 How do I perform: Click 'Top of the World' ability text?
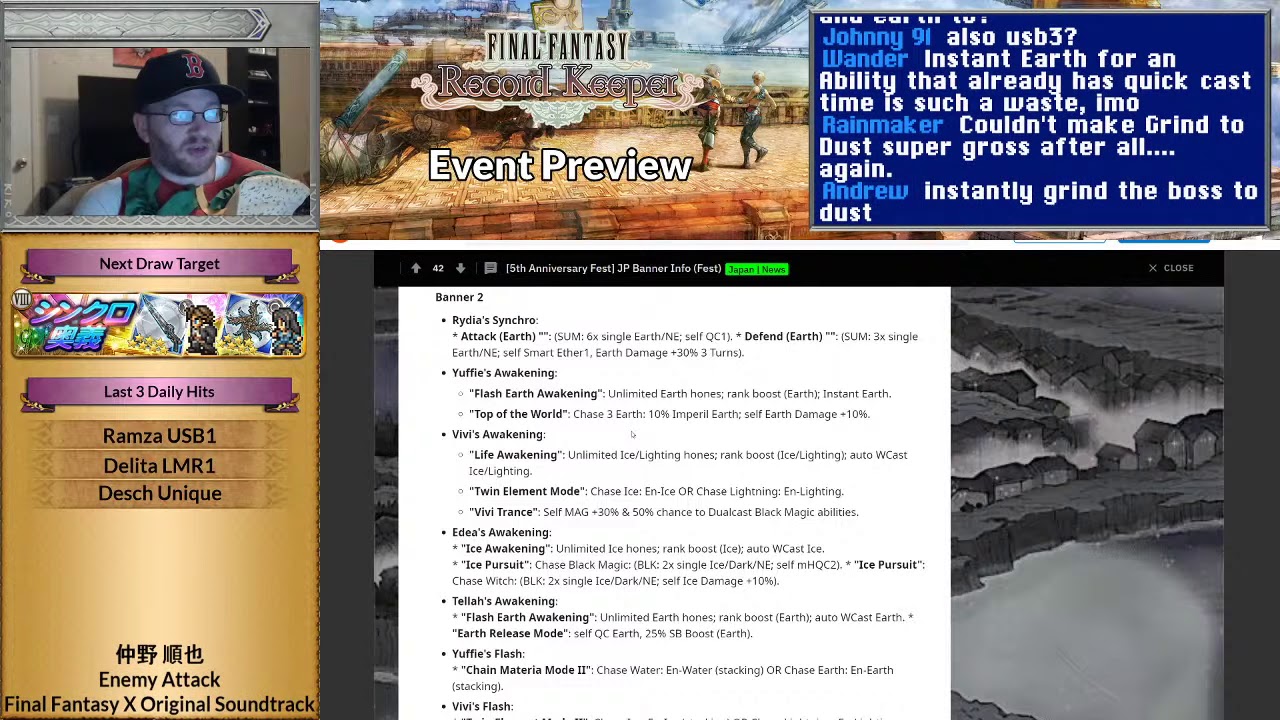pyautogui.click(x=518, y=414)
